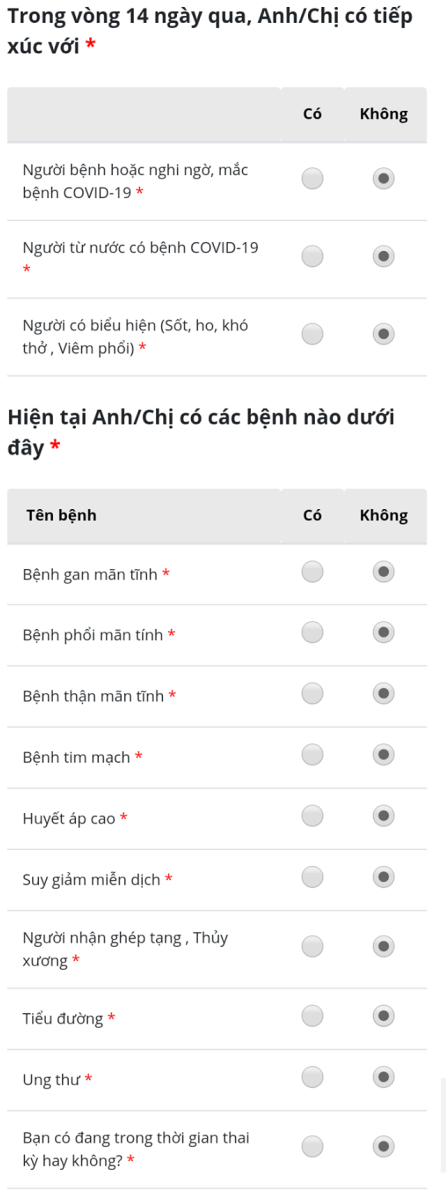
Task: Mark Có for Suy giảm miễn dịch
Action: 312,877
